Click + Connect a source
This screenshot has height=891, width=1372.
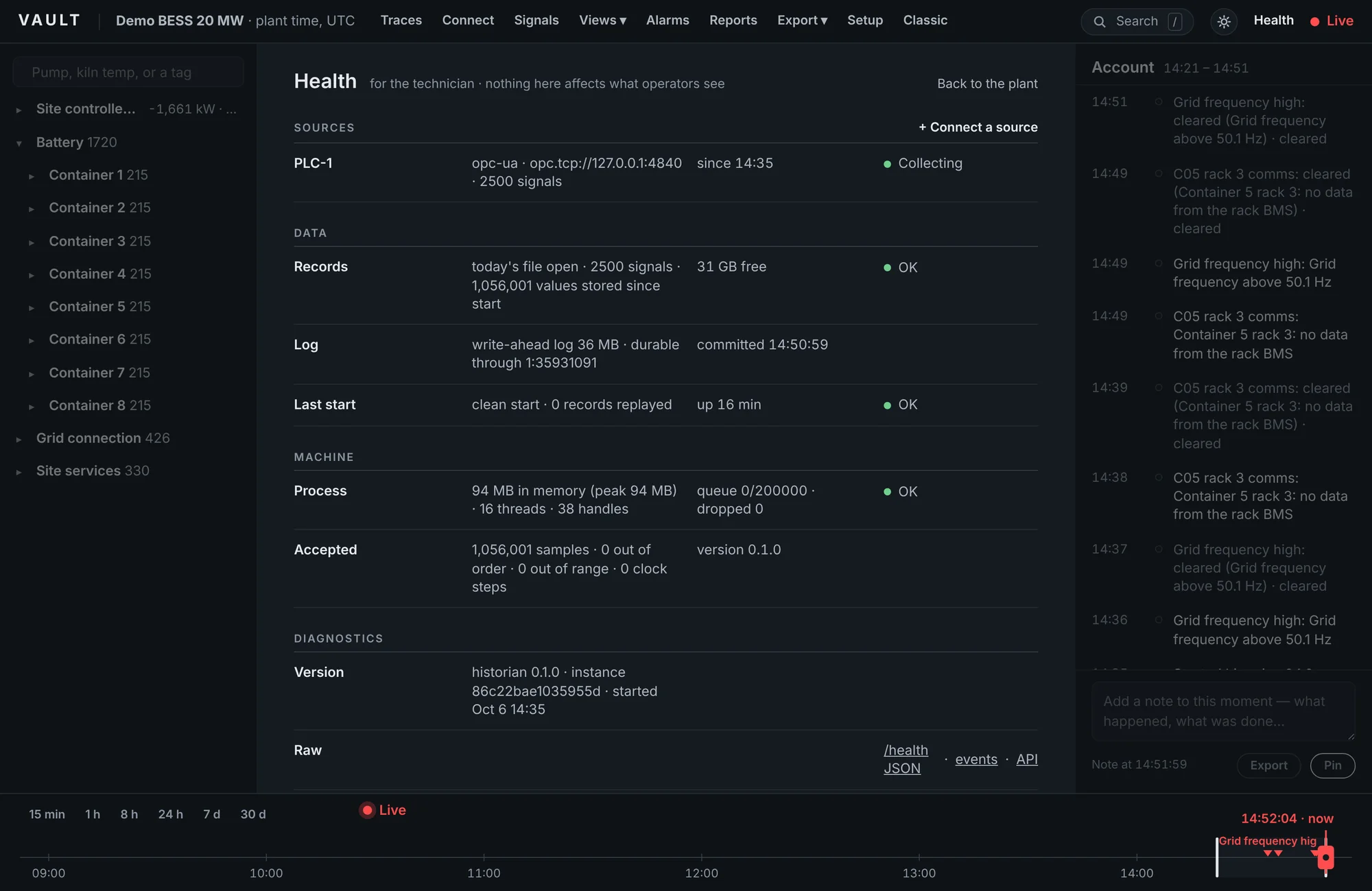pos(978,128)
